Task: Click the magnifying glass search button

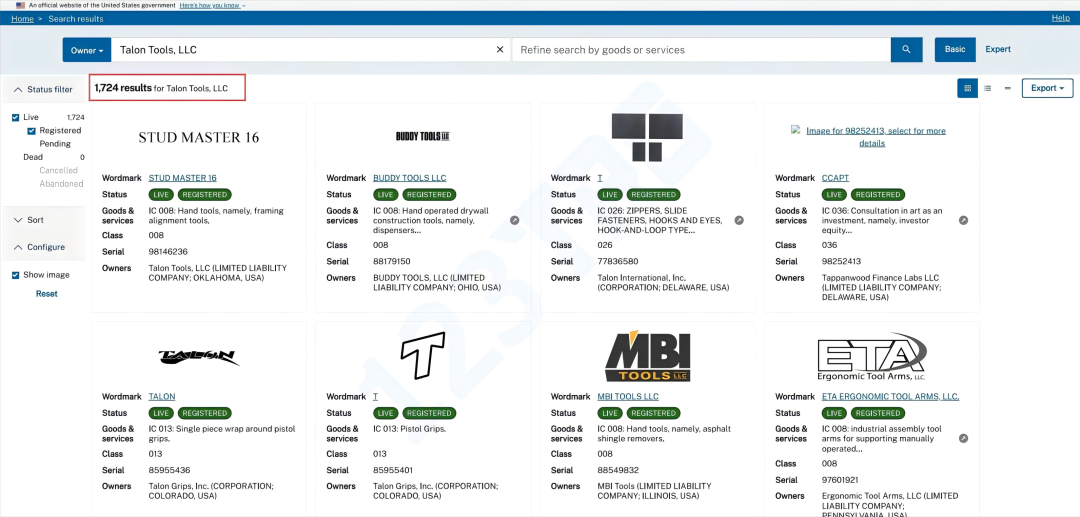Action: pyautogui.click(x=906, y=50)
